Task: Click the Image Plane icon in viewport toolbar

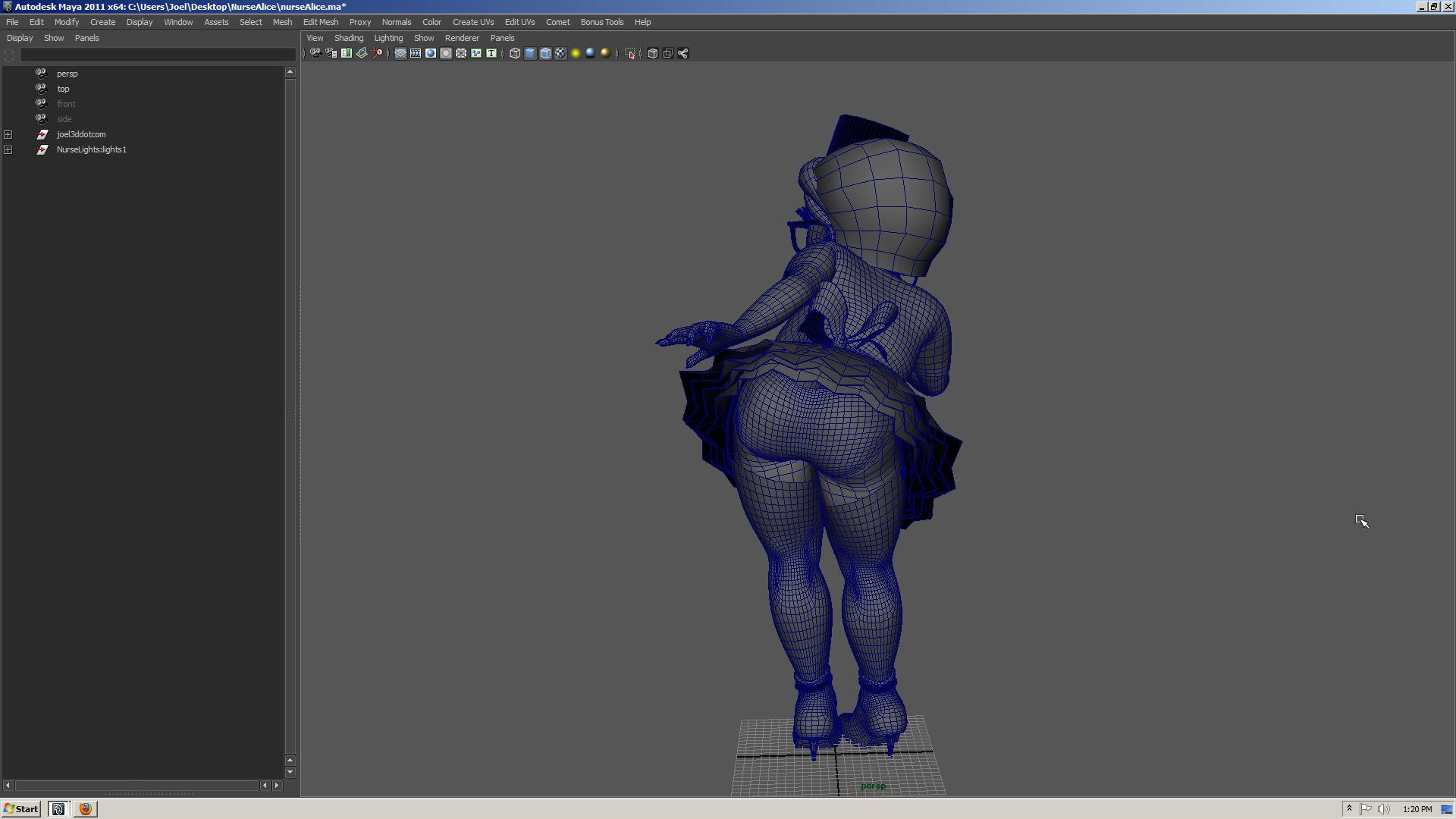Action: point(362,53)
